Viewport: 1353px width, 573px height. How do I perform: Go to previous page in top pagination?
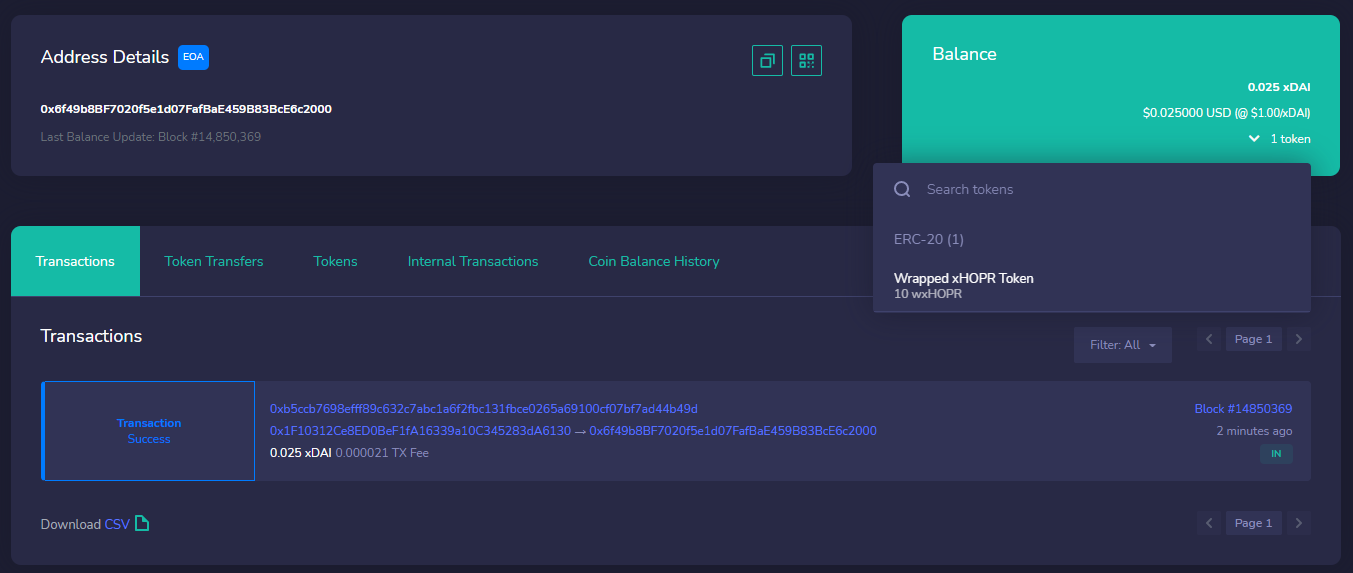(x=1209, y=339)
